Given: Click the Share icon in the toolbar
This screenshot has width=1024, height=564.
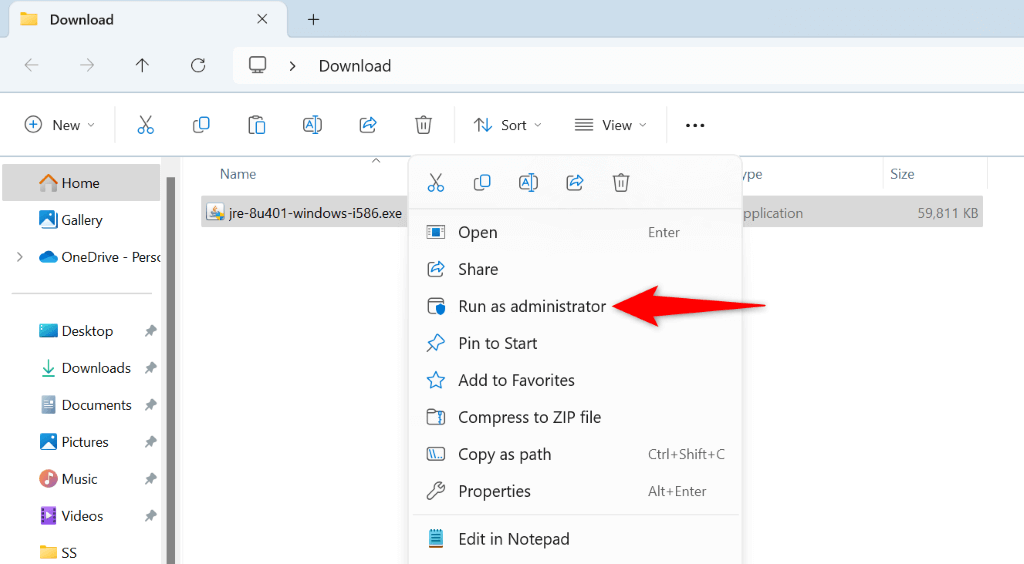Looking at the screenshot, I should (368, 125).
